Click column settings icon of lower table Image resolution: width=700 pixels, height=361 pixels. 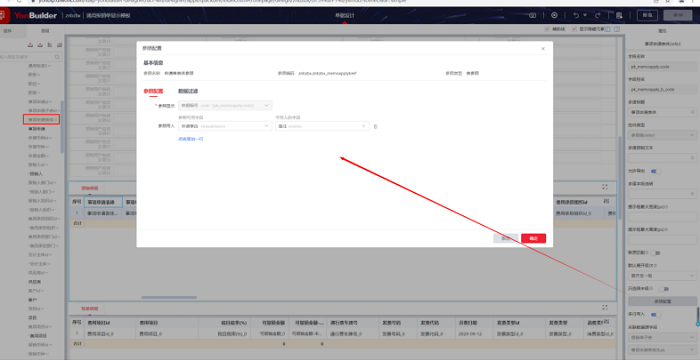pos(607,322)
